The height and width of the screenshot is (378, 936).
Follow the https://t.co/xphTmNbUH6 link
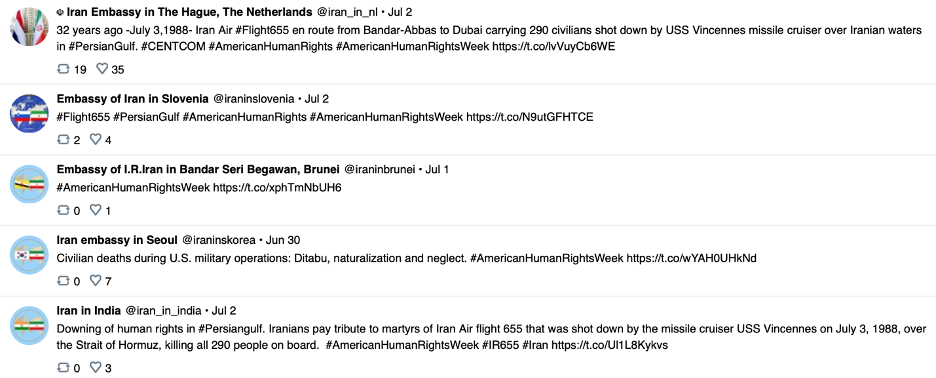[x=277, y=188]
